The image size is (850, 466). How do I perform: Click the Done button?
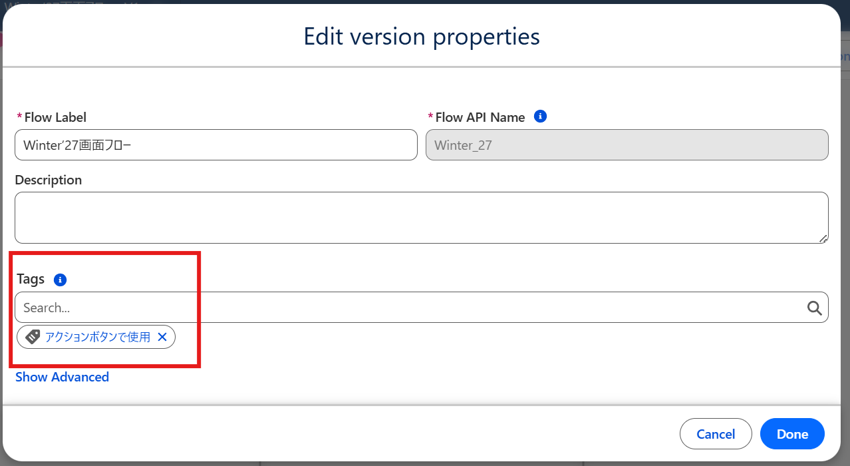(x=792, y=434)
